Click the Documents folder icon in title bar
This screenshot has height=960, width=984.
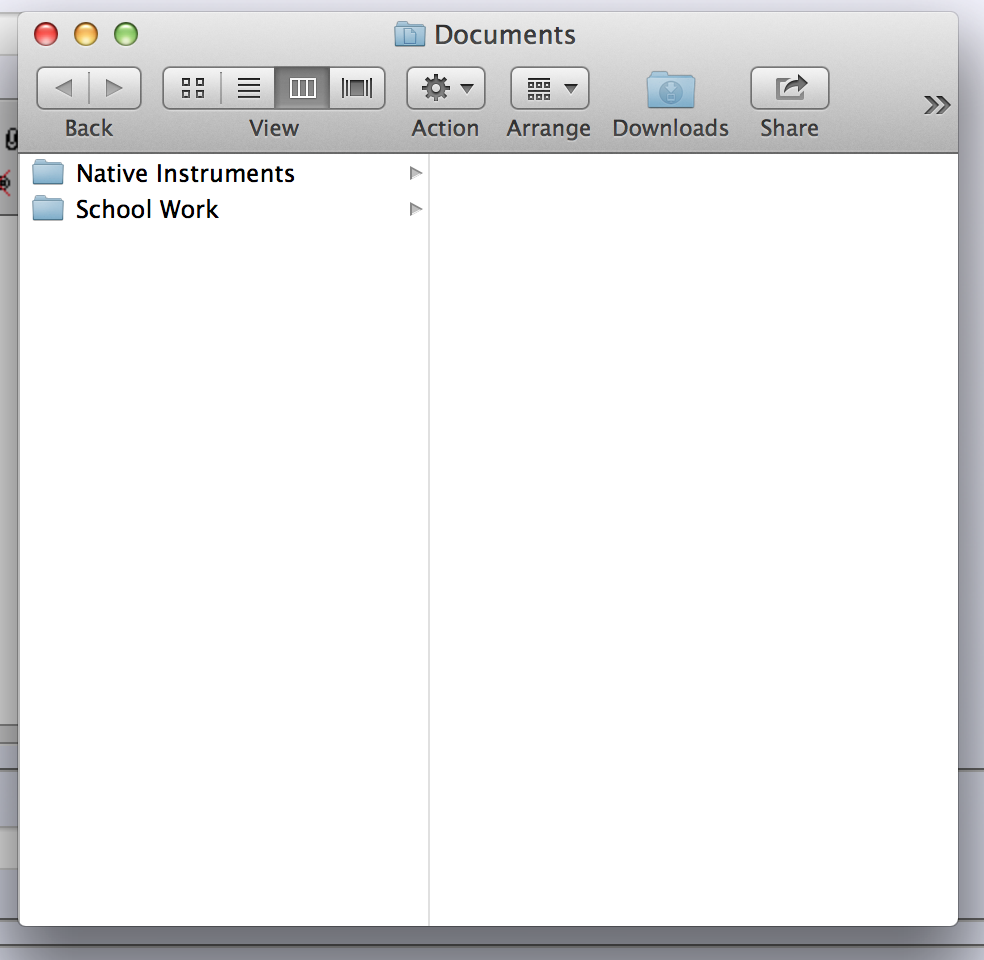pyautogui.click(x=410, y=34)
